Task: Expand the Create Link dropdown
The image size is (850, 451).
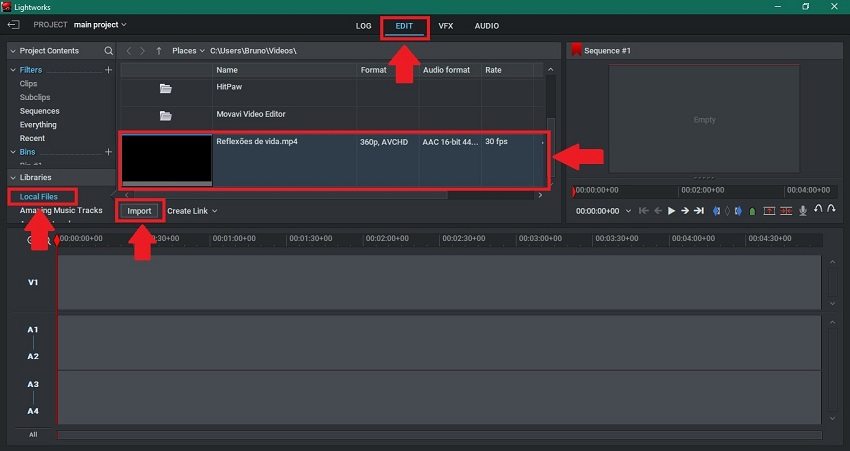Action: click(x=192, y=211)
